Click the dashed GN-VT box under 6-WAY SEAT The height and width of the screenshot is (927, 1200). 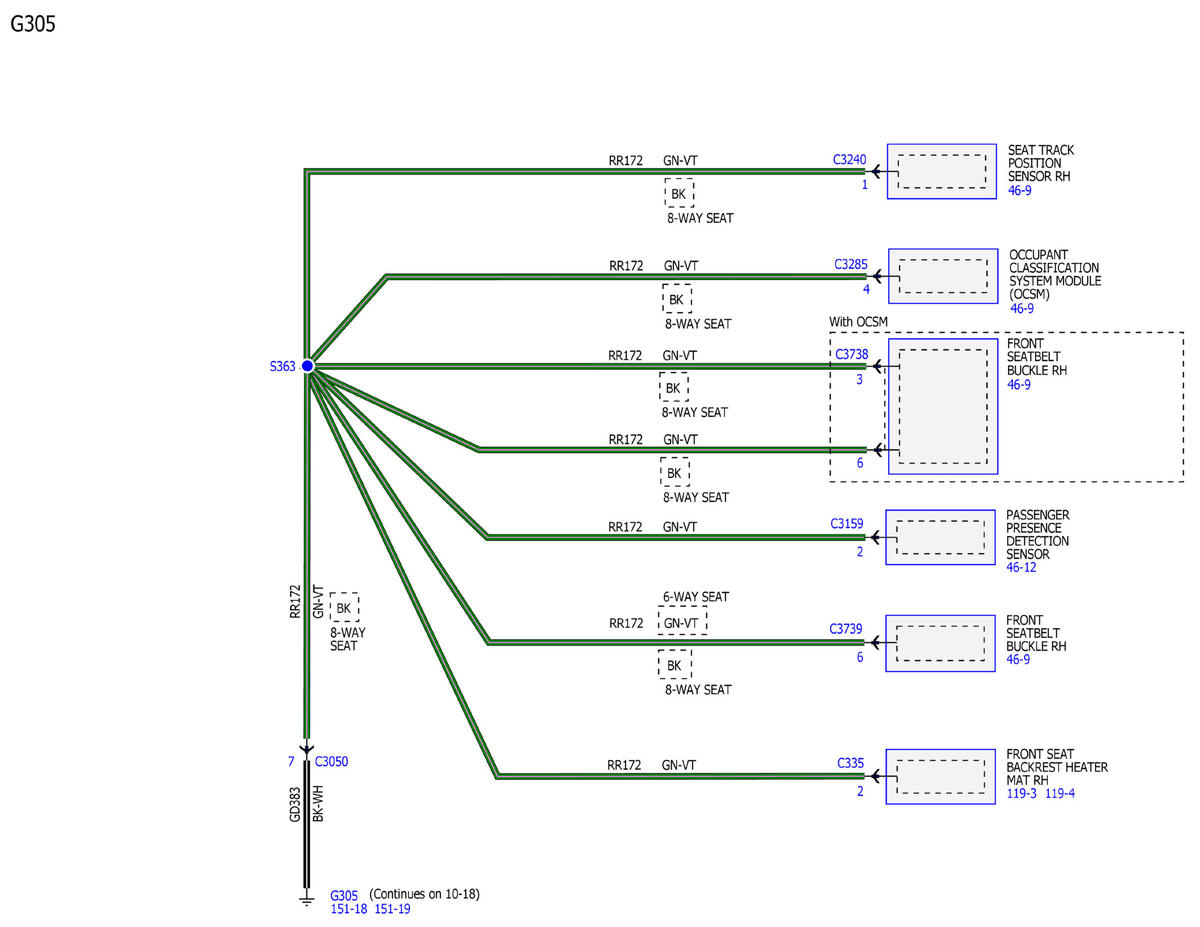tap(682, 622)
